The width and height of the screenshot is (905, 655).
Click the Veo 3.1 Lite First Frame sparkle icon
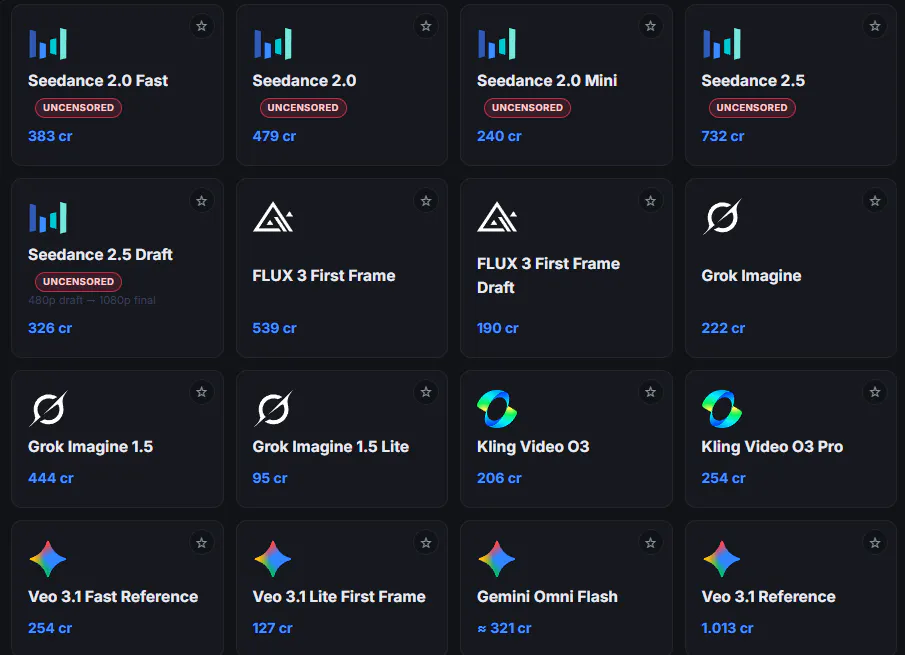(x=272, y=559)
